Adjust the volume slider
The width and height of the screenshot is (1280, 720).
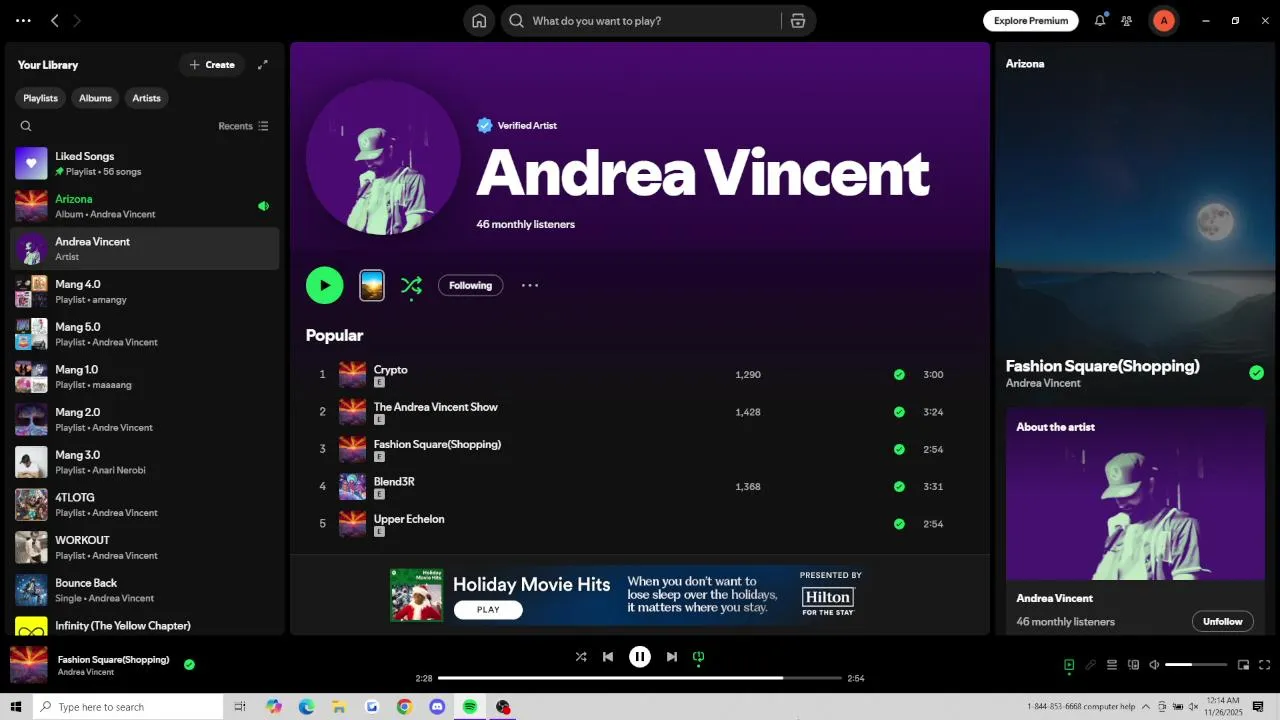point(1196,665)
